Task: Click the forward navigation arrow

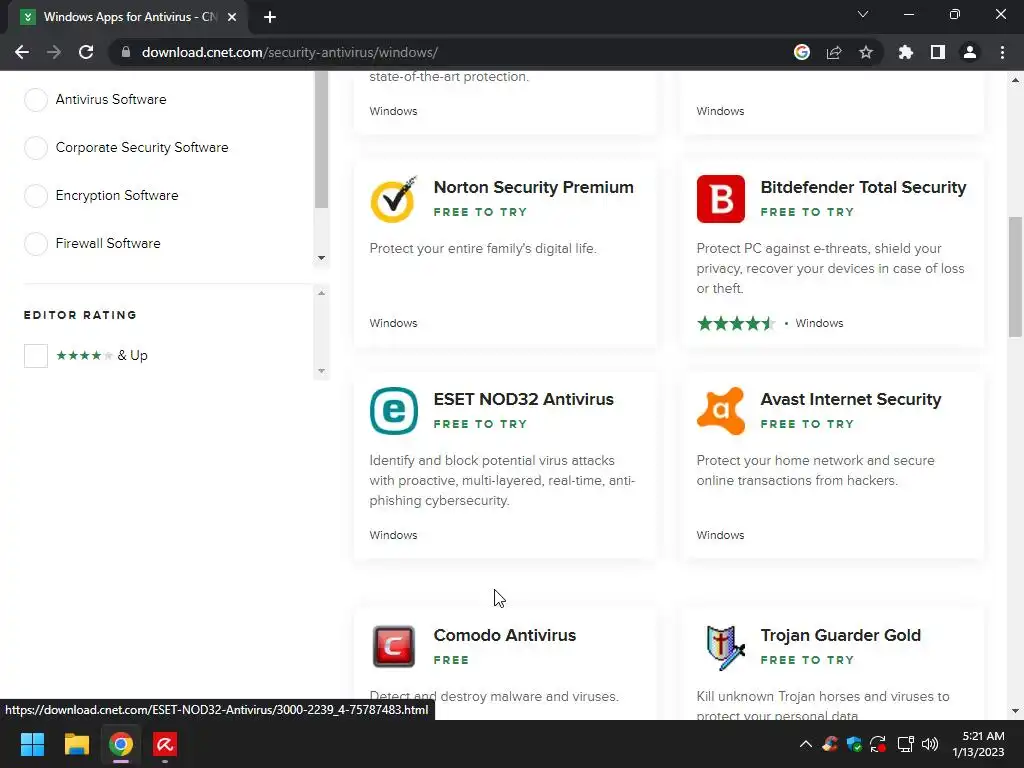Action: tap(54, 52)
